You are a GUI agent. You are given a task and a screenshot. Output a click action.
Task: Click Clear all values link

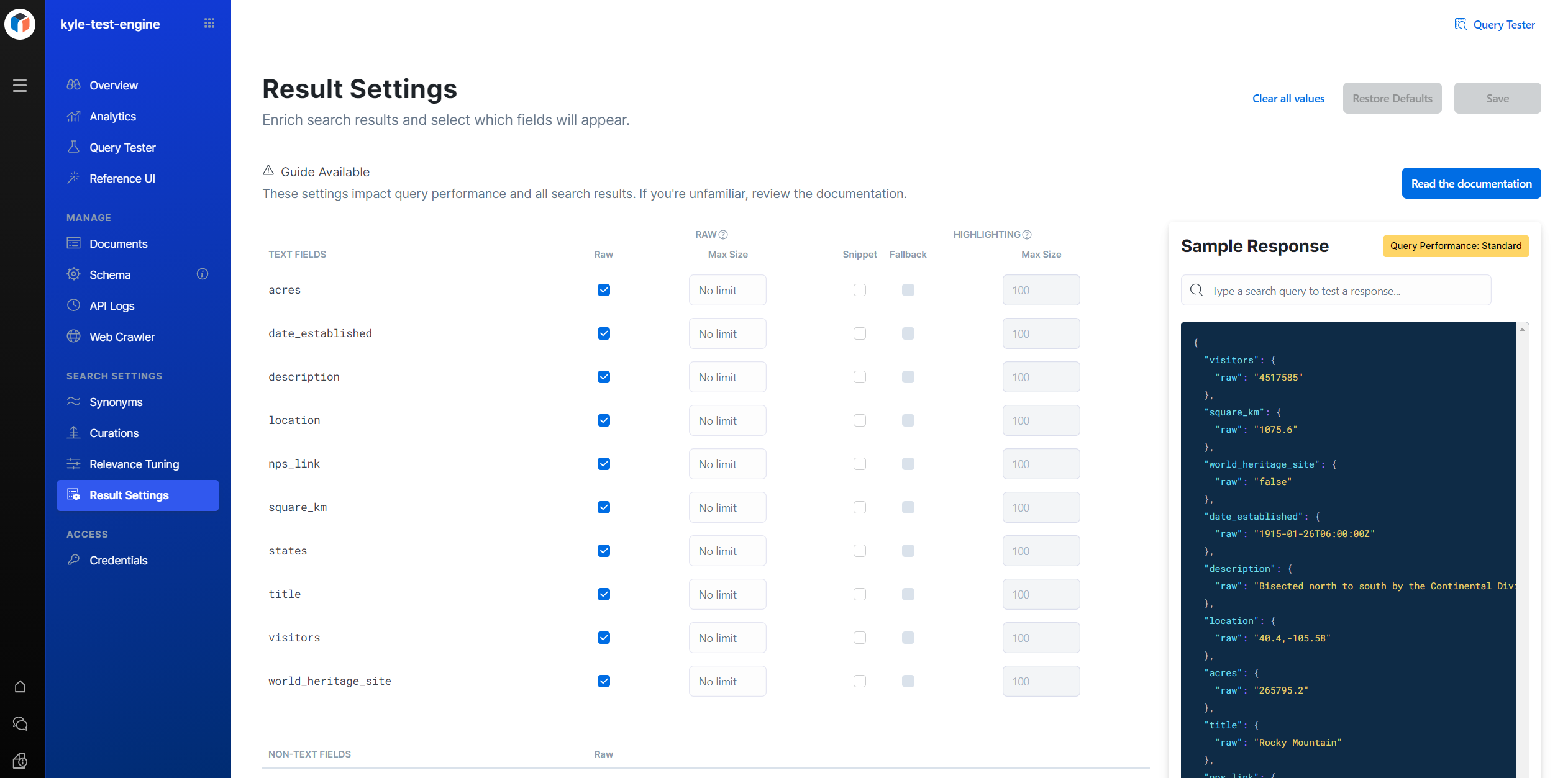pos(1288,99)
